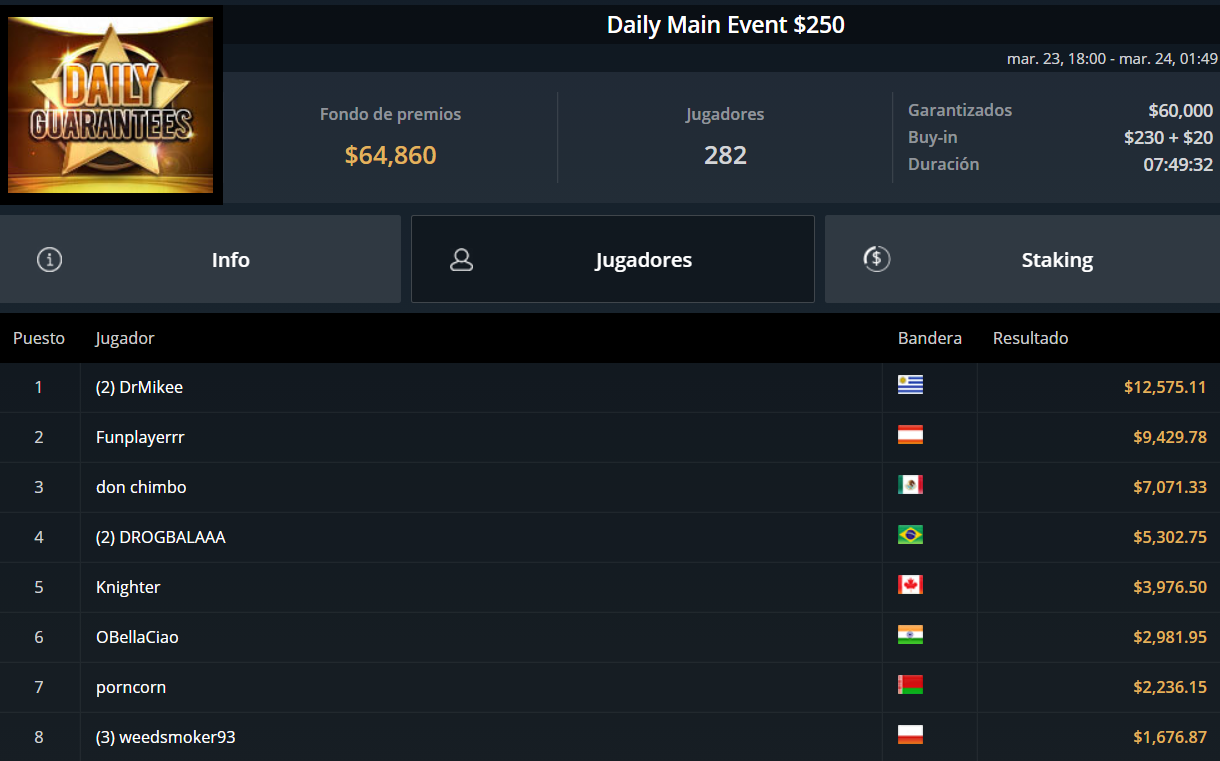Click the Daily Guarantees thumbnail
Viewport: 1220px width, 761px height.
(x=110, y=104)
